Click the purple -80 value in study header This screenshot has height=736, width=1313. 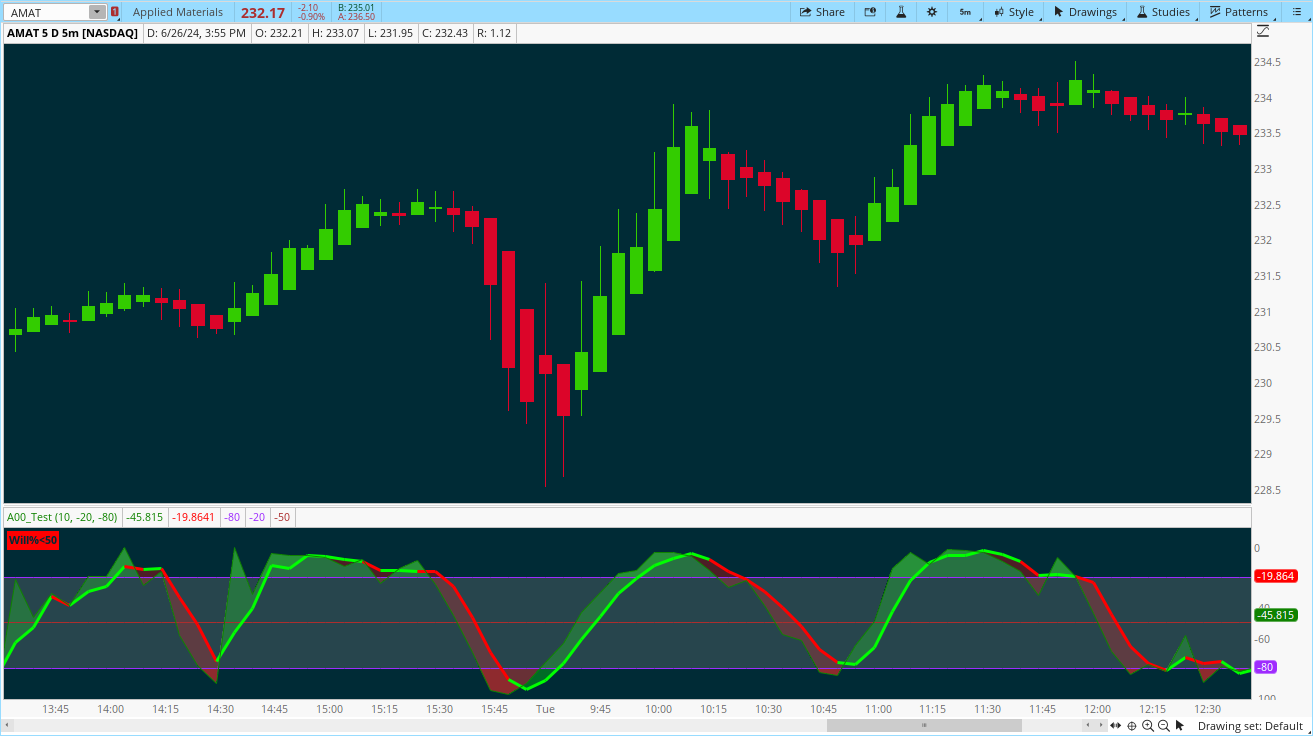point(232,517)
